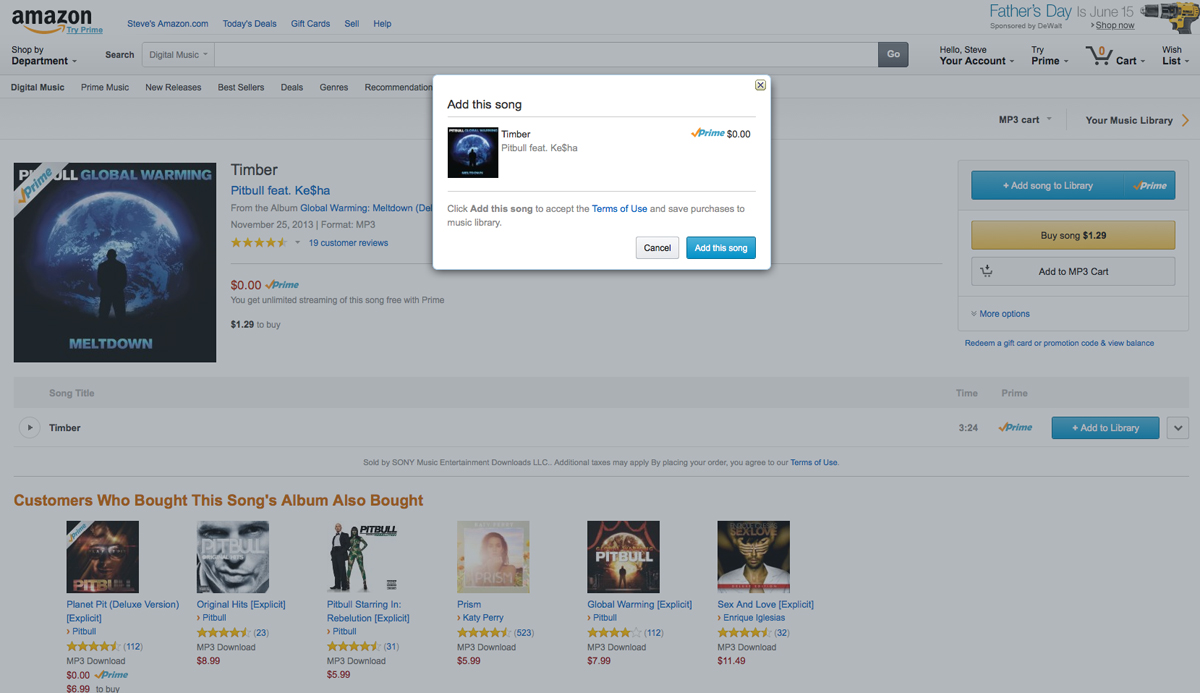Expand More options
This screenshot has height=693, width=1200.
(1000, 314)
